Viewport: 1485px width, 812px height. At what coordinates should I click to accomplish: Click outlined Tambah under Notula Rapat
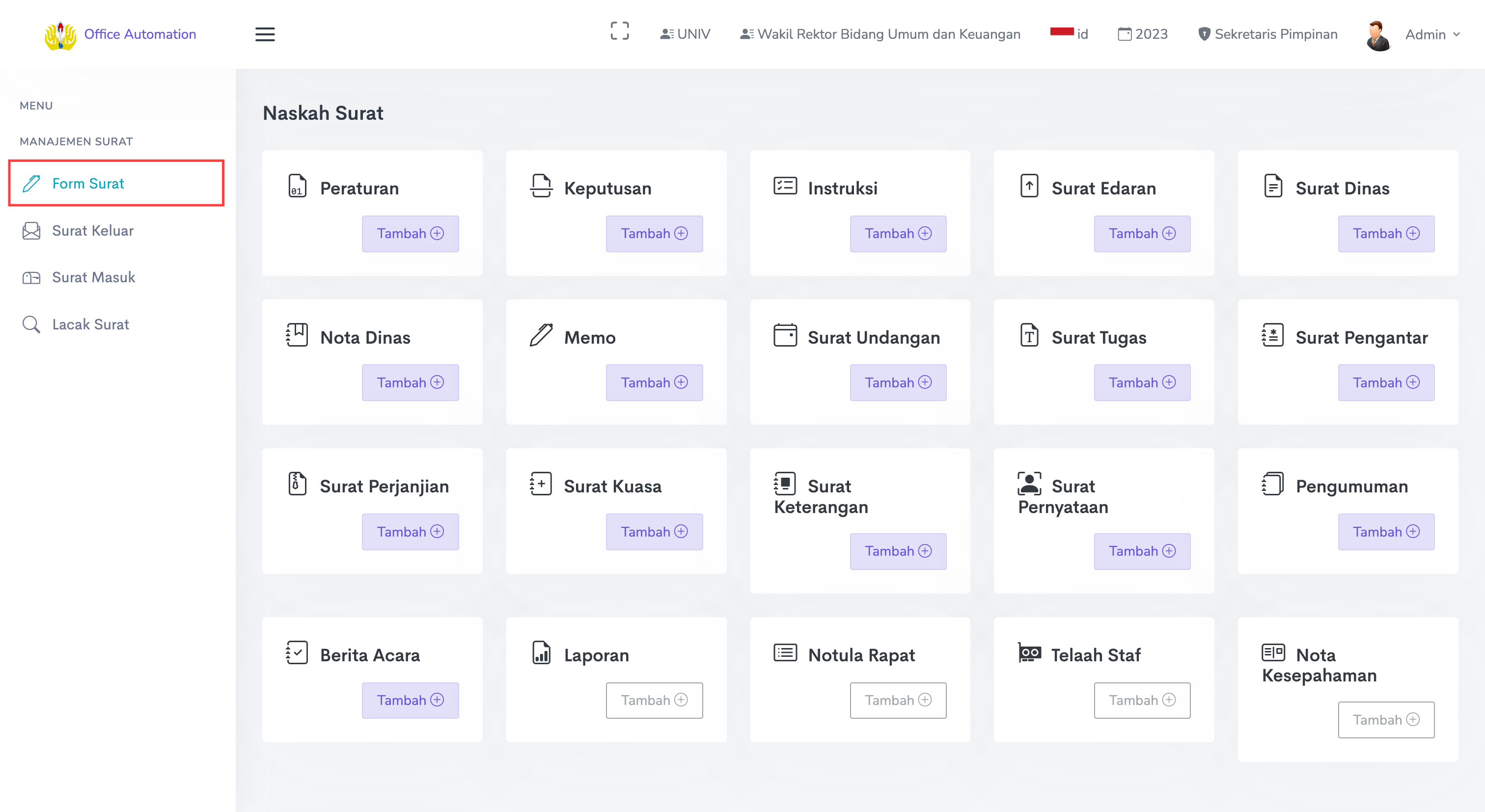[898, 700]
